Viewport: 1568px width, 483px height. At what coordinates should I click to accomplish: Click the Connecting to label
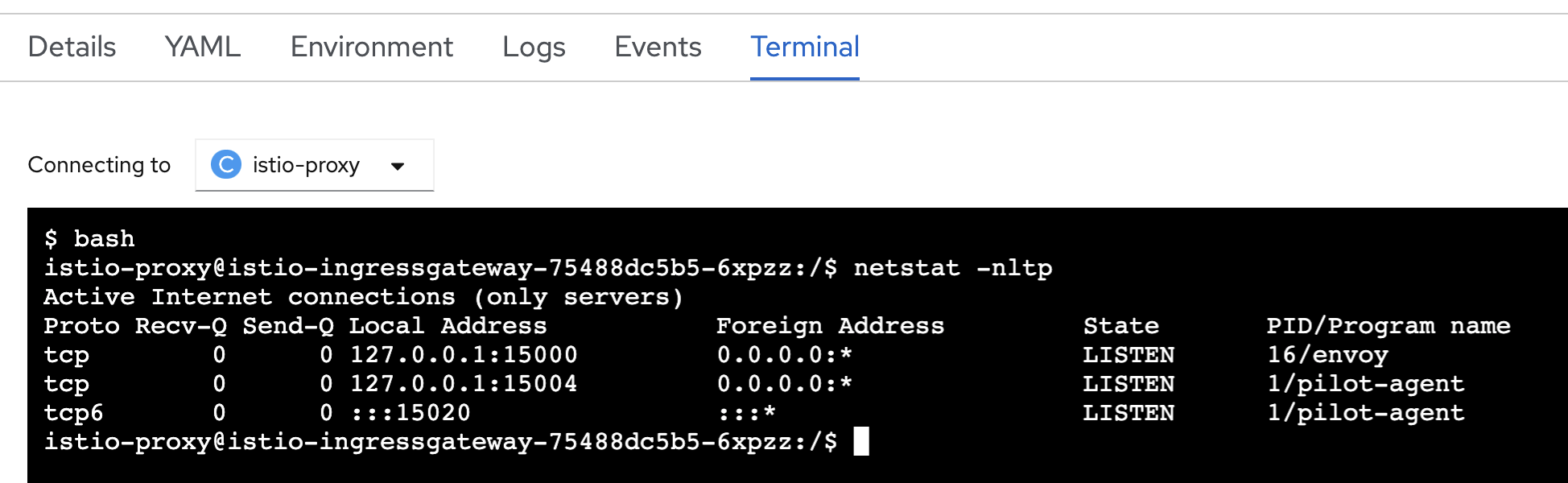99,164
